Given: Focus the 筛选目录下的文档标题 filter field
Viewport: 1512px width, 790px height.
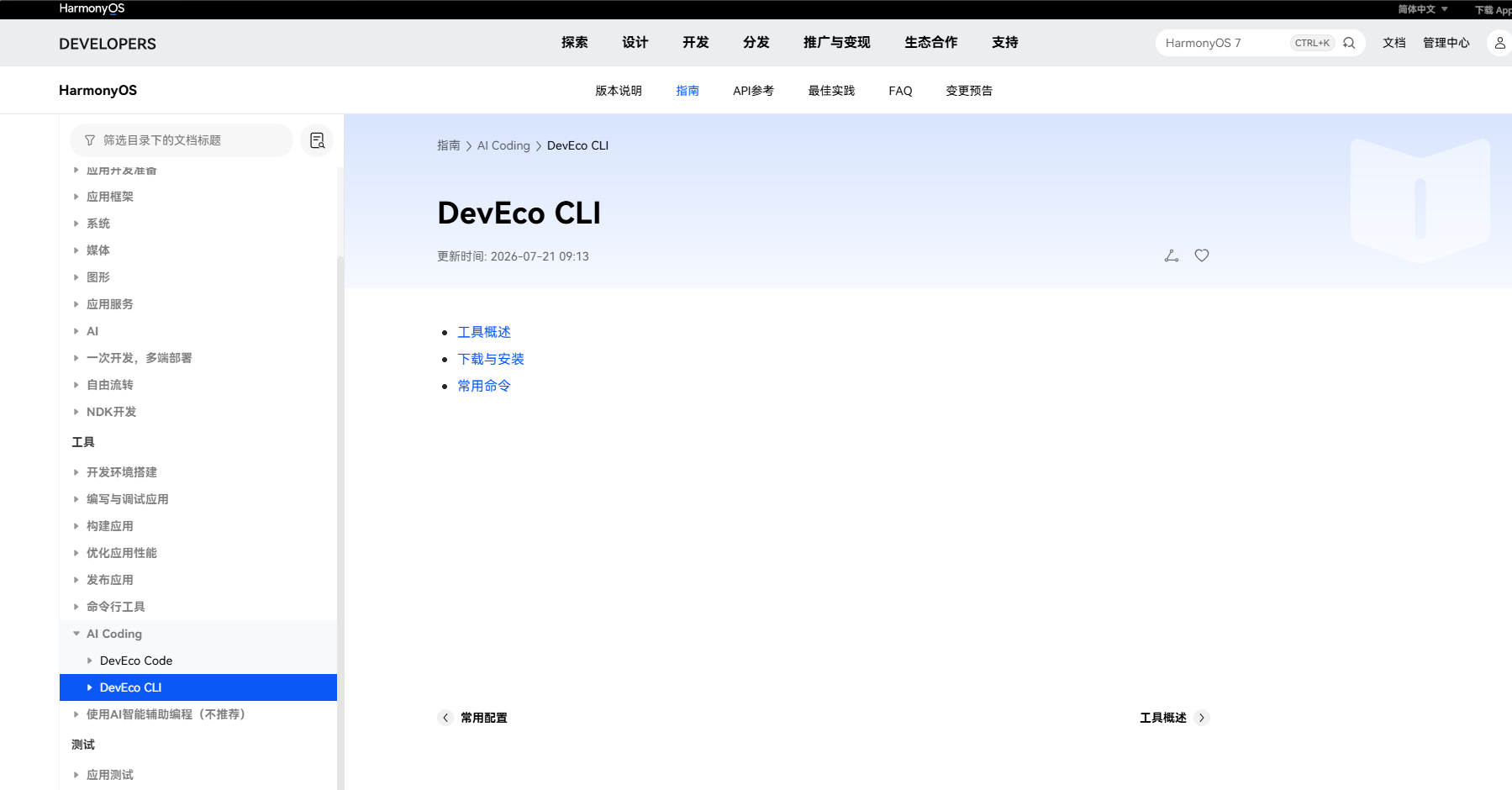Looking at the screenshot, I should click(x=182, y=140).
